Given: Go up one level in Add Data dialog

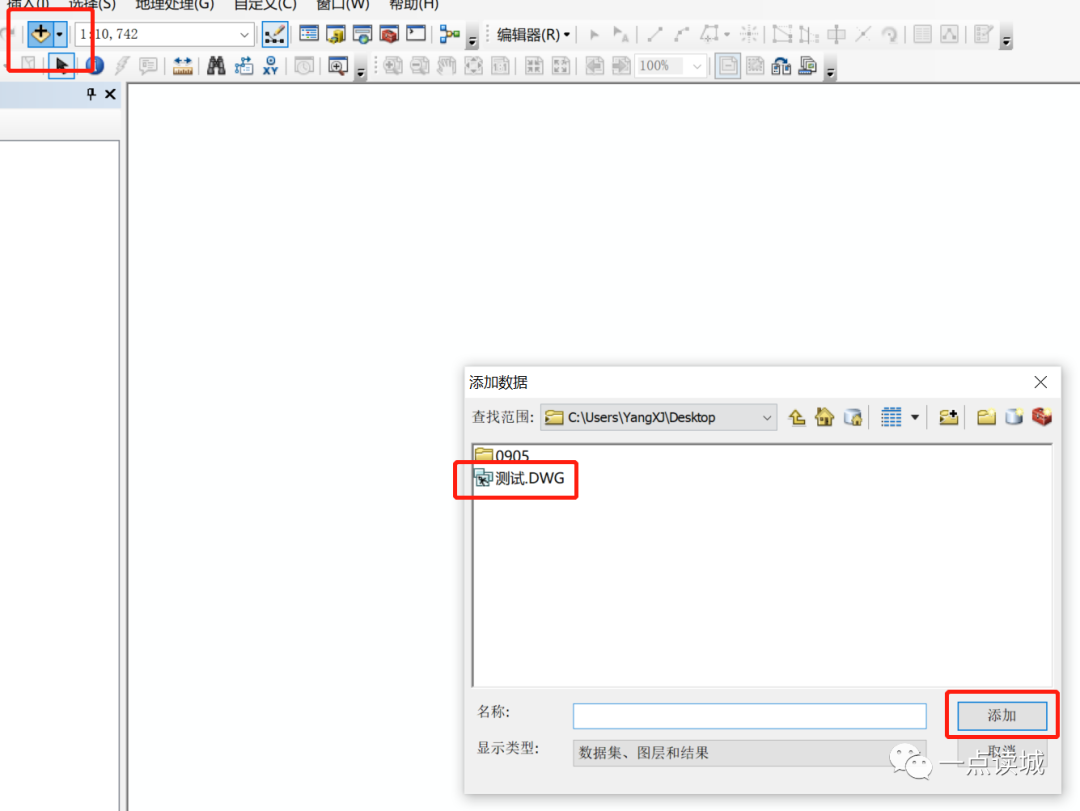Looking at the screenshot, I should click(x=797, y=417).
